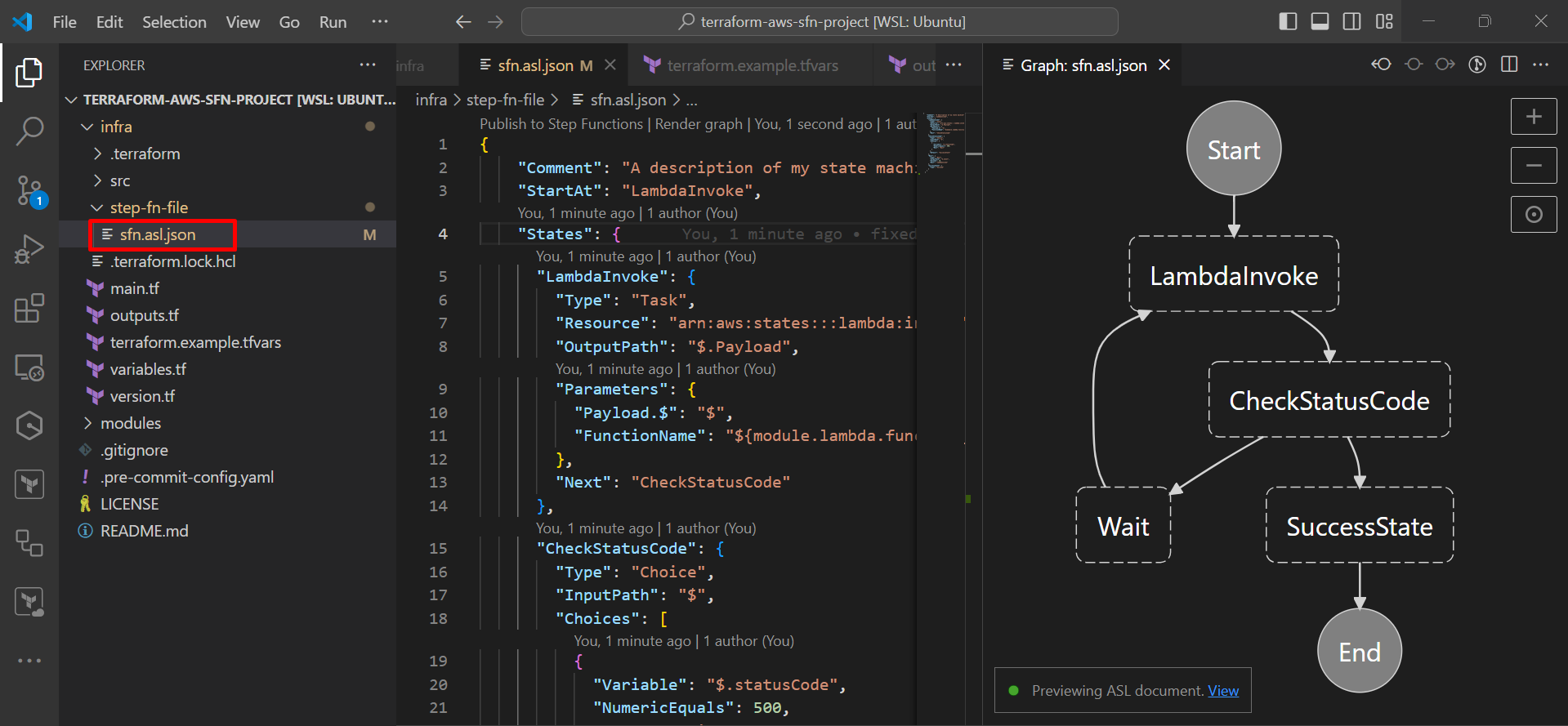Show hidden menu bar items

380,21
